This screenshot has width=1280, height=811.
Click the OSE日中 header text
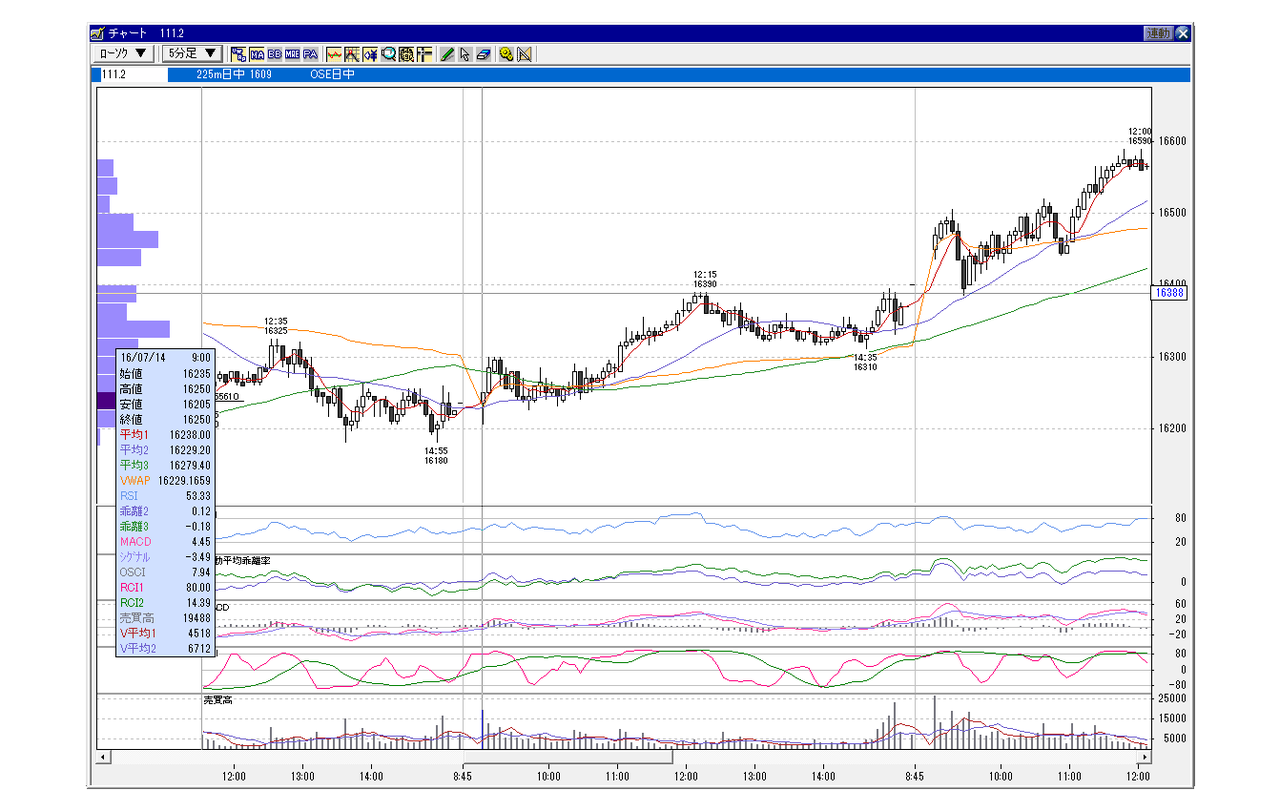[333, 74]
